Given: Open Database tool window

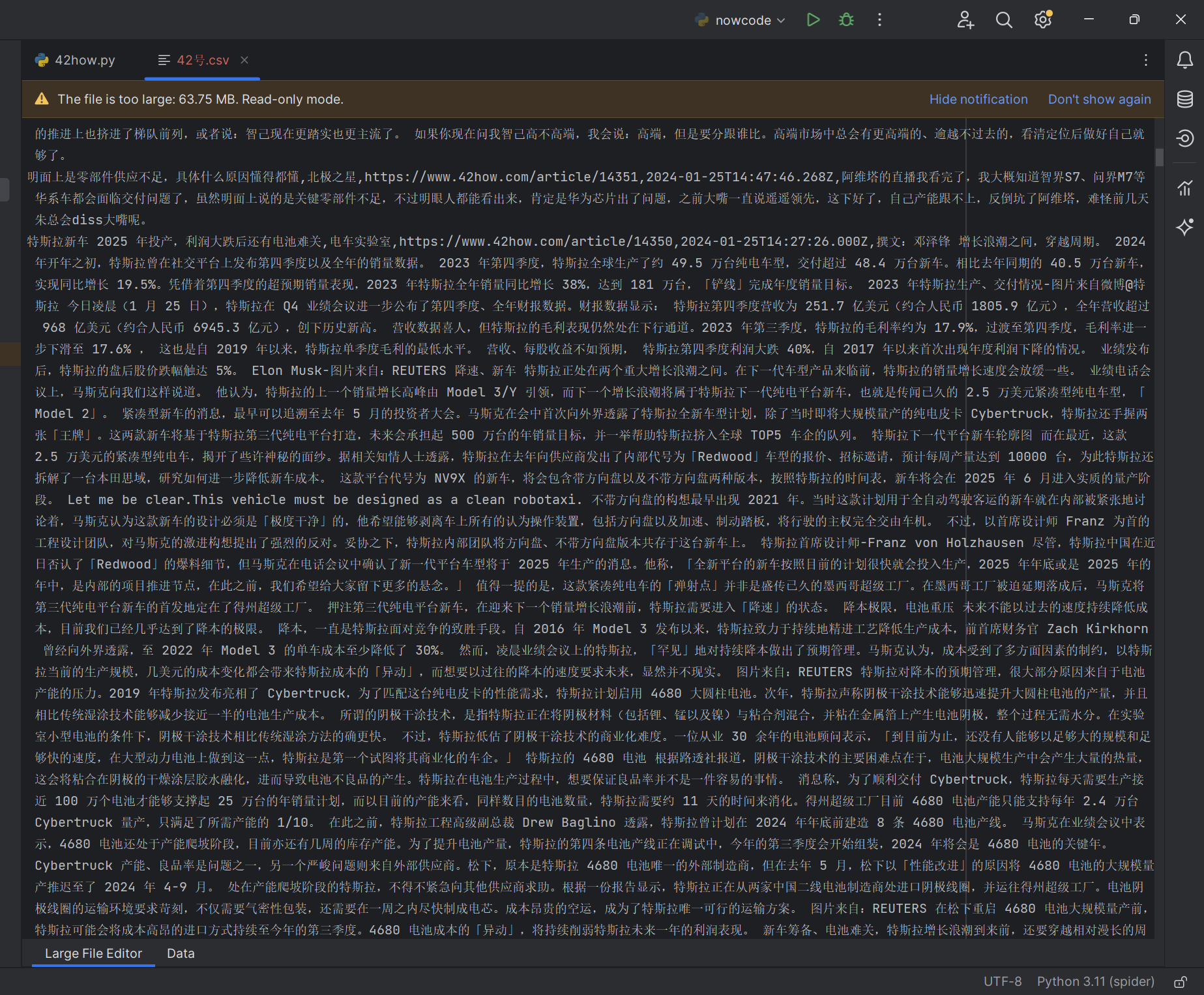Looking at the screenshot, I should point(1184,99).
